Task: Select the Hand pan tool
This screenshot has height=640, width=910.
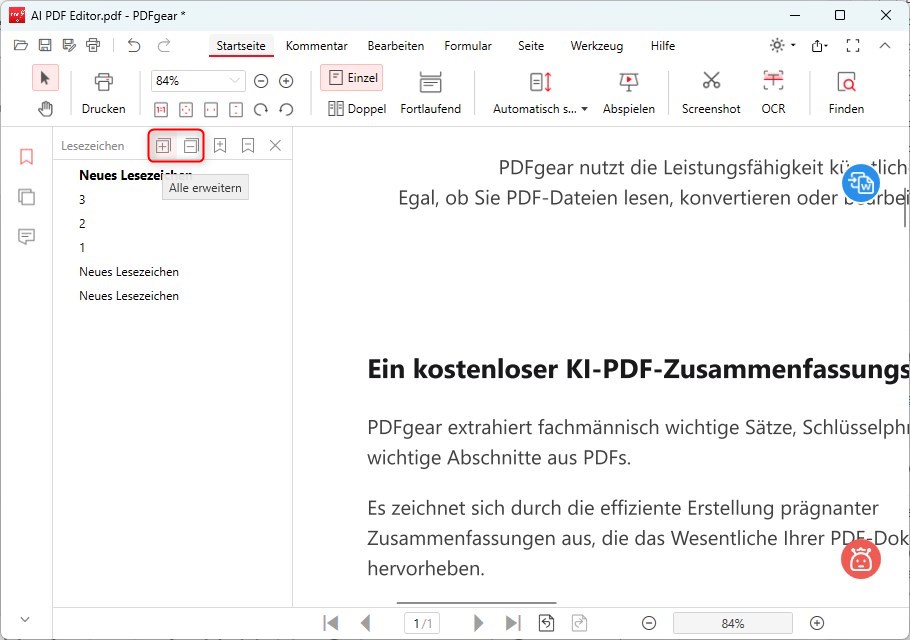Action: pyautogui.click(x=45, y=109)
